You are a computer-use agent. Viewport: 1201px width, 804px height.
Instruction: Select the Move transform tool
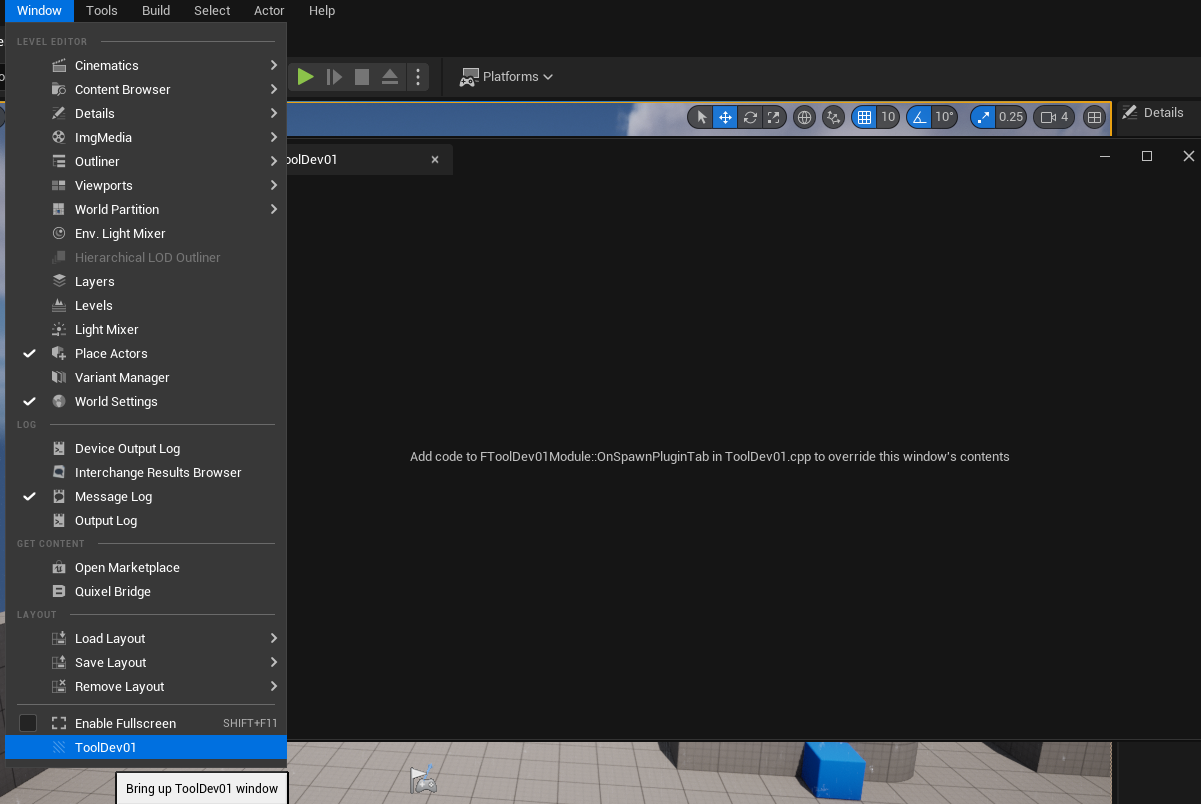click(x=725, y=117)
